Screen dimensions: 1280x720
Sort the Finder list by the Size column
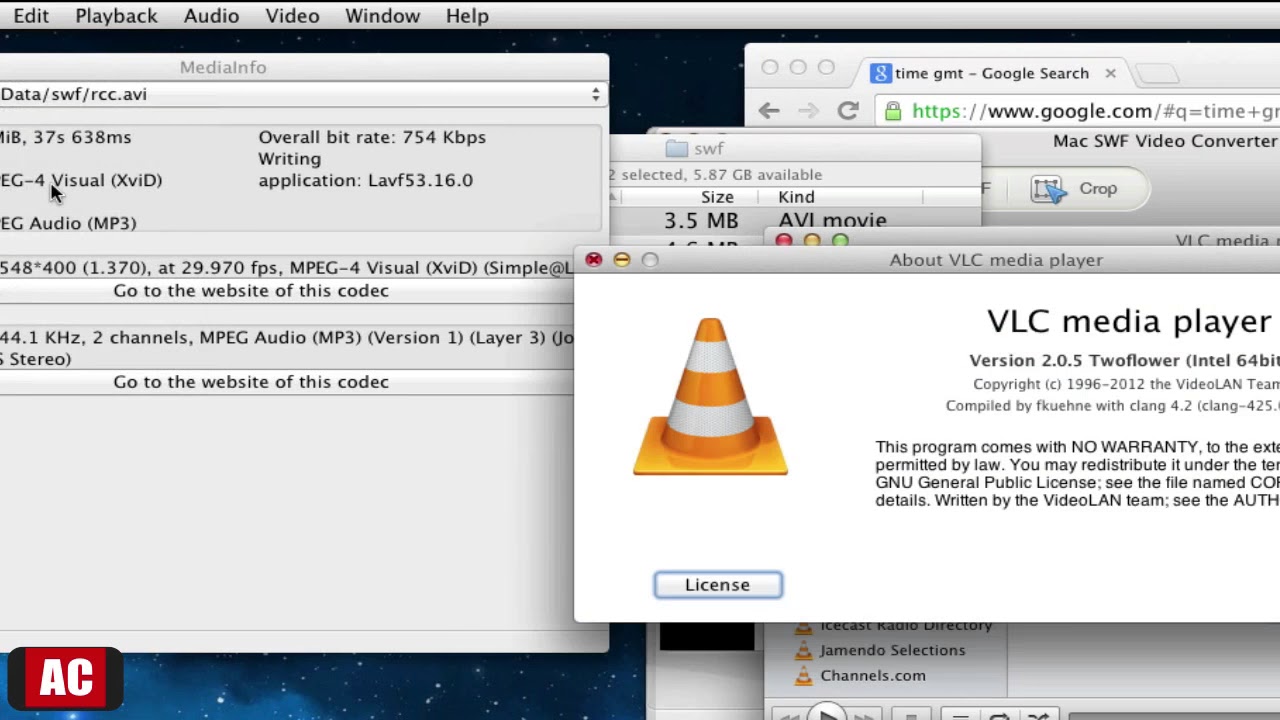717,197
